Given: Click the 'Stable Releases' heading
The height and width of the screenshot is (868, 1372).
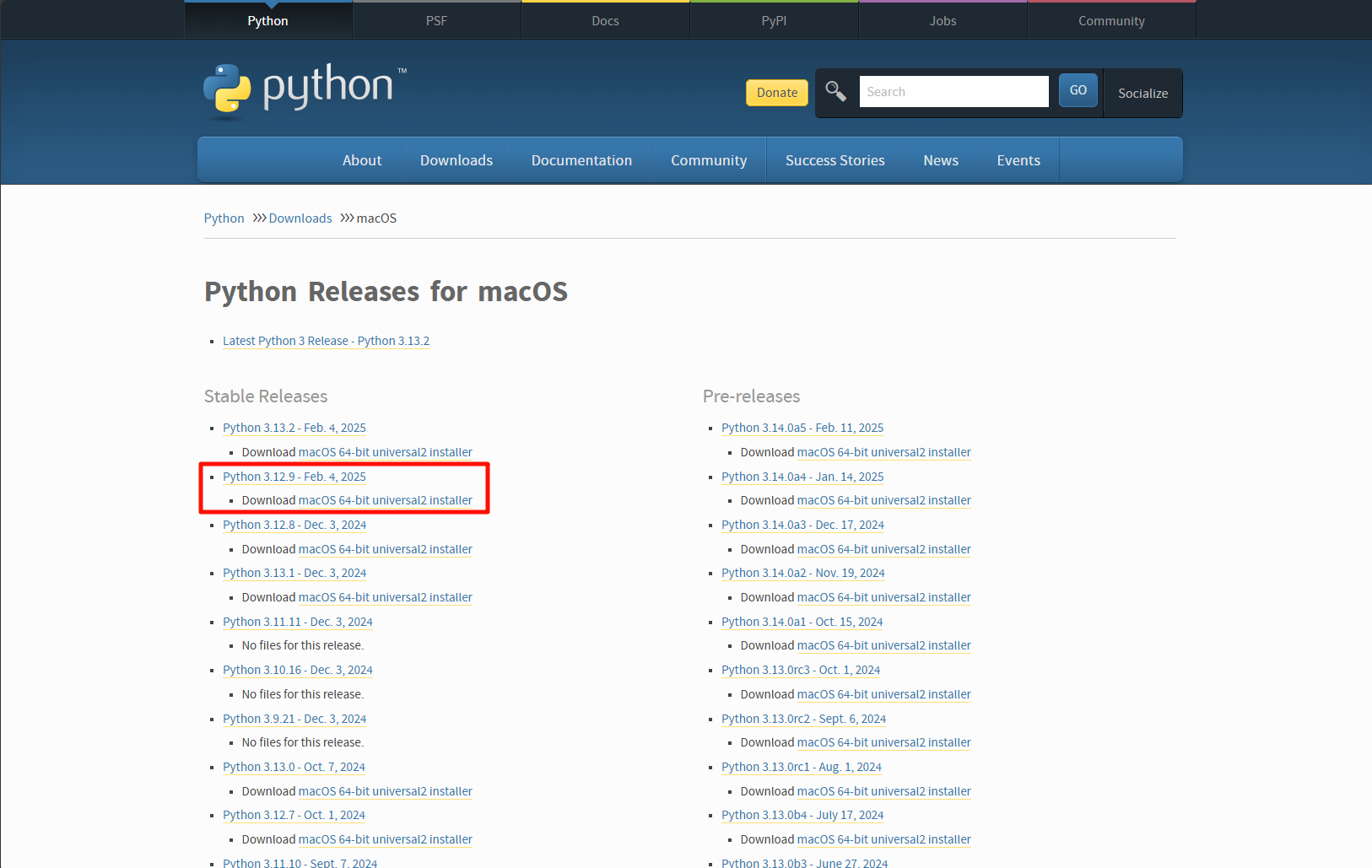Looking at the screenshot, I should (x=266, y=396).
